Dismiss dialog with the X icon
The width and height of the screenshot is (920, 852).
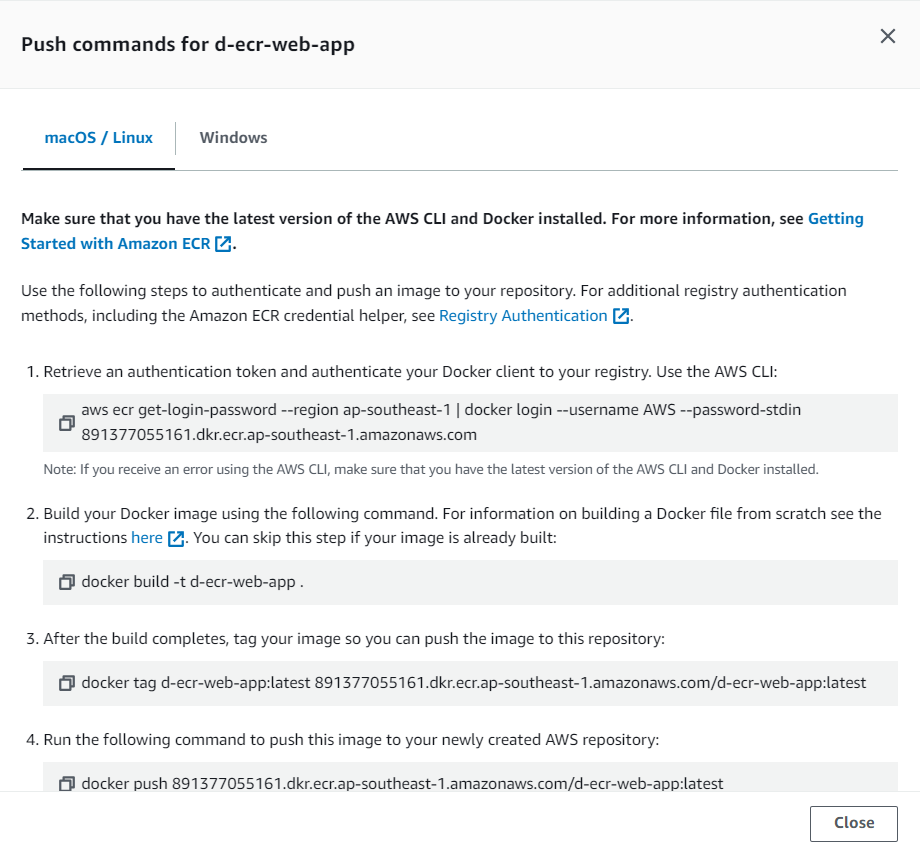coord(887,37)
